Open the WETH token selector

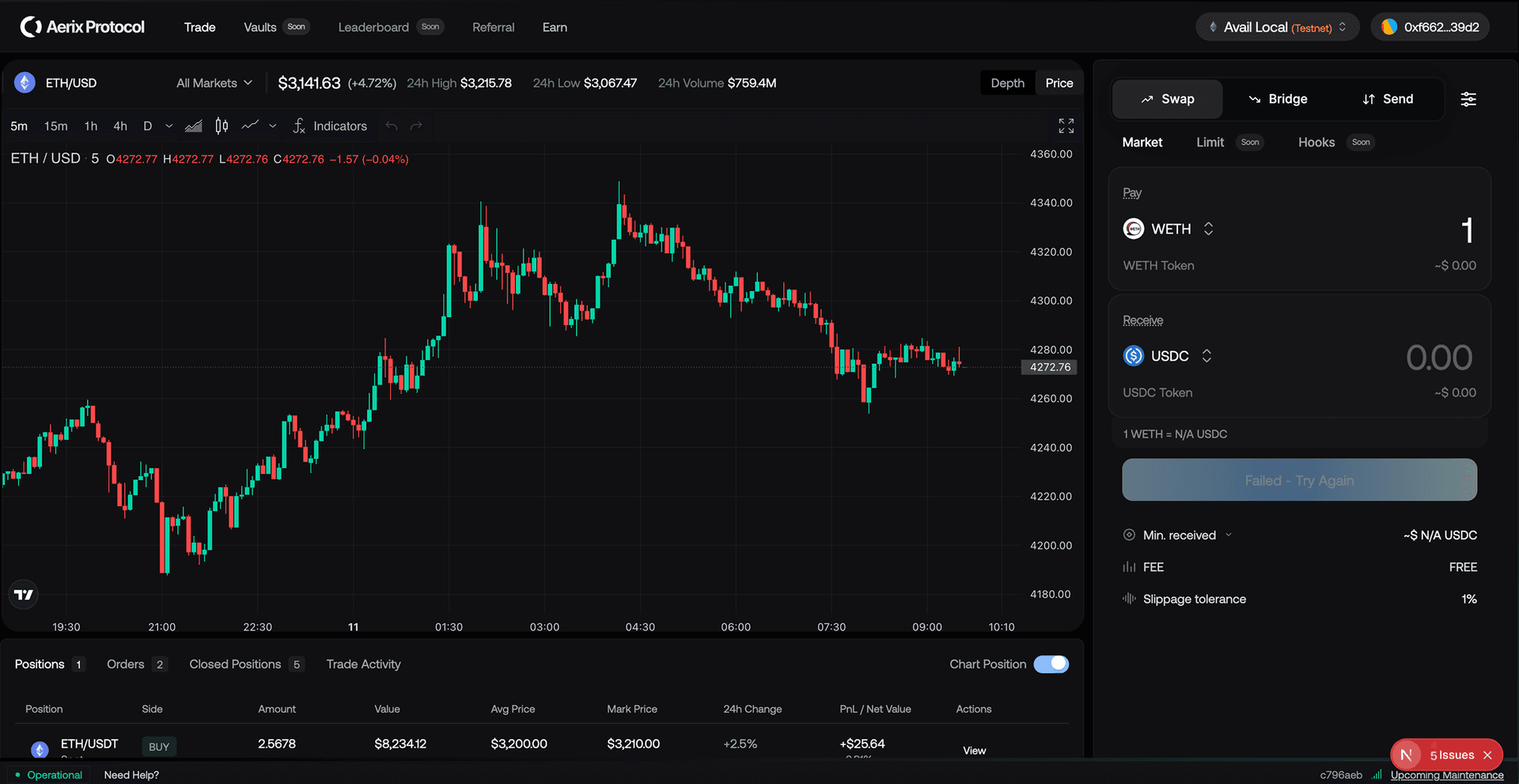pos(1169,229)
